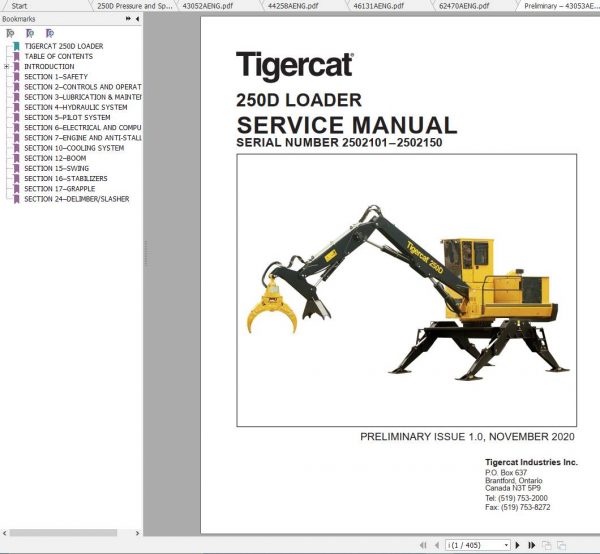Click the SERVICE MANUAL heading text
Screen dimensions: 600x554
tap(347, 125)
